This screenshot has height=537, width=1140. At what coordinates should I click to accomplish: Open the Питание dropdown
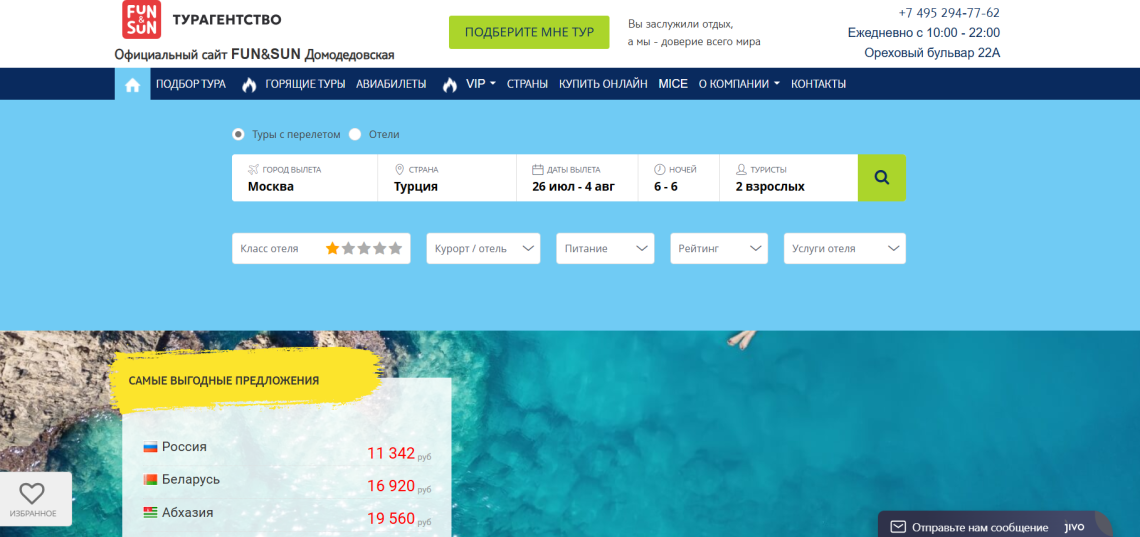pyautogui.click(x=605, y=249)
